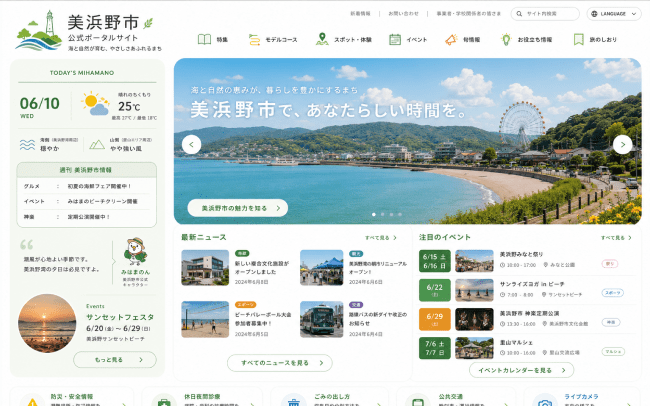The height and width of the screenshot is (406, 650).
Task: Click the light bulb icon for お役立ち情報
Action: click(506, 39)
